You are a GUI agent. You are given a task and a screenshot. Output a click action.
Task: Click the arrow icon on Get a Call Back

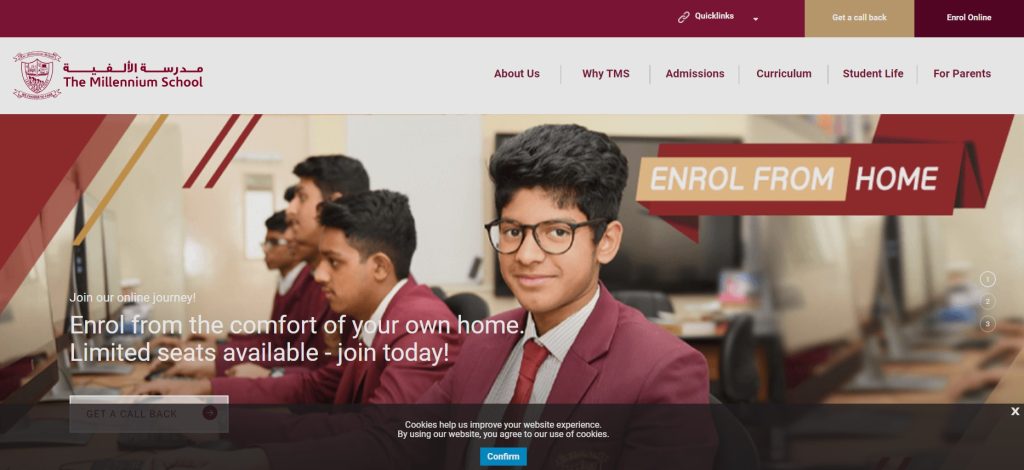pos(210,413)
